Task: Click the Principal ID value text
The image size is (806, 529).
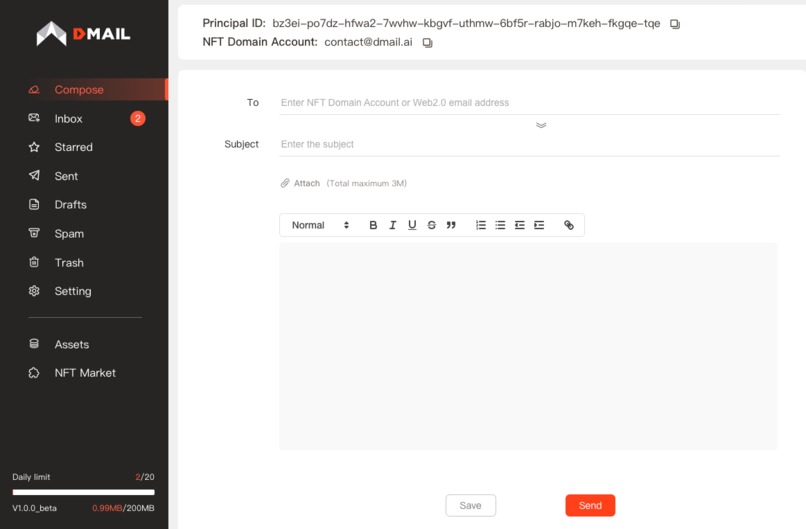Action: tap(466, 24)
